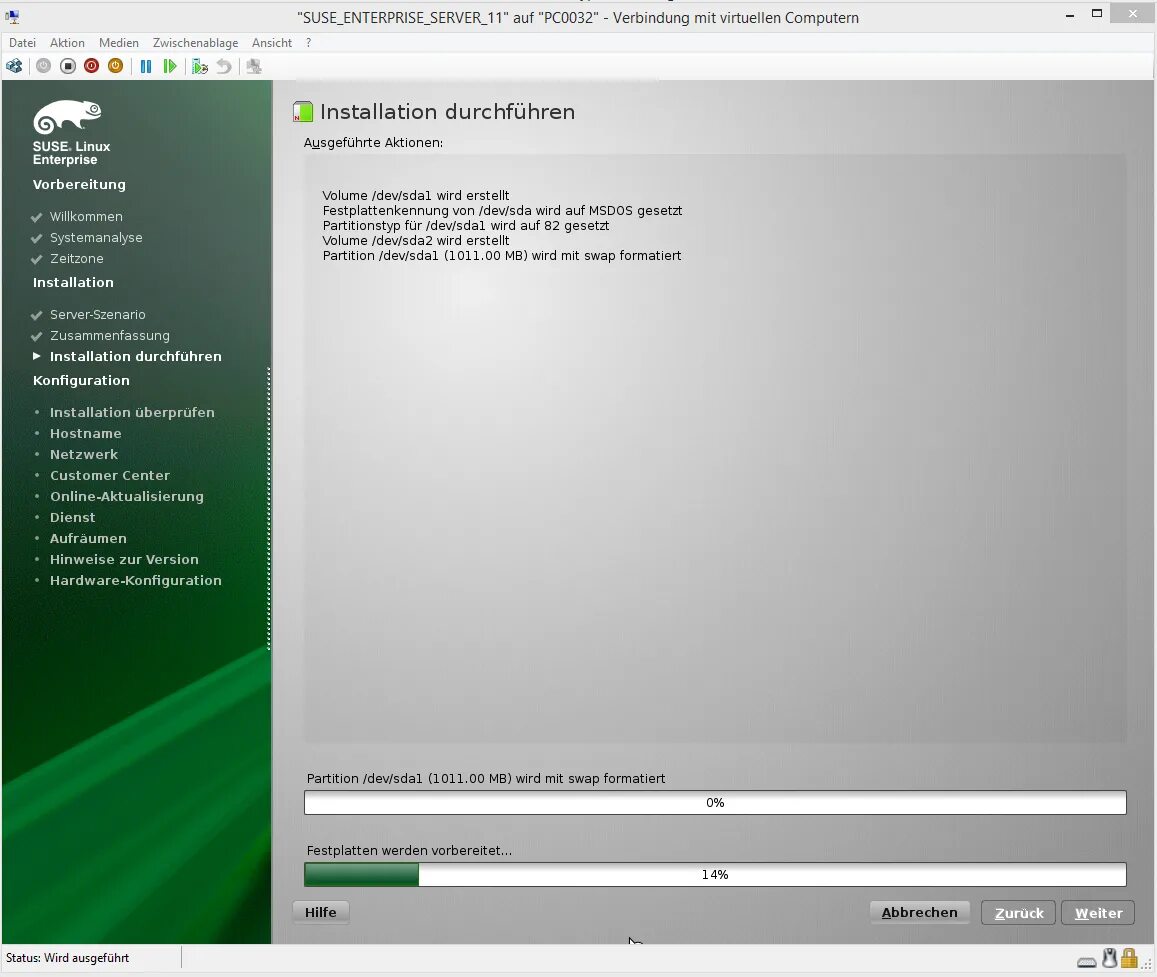Click 'Festplatten werden vorbereitet...' label

pyautogui.click(x=409, y=850)
